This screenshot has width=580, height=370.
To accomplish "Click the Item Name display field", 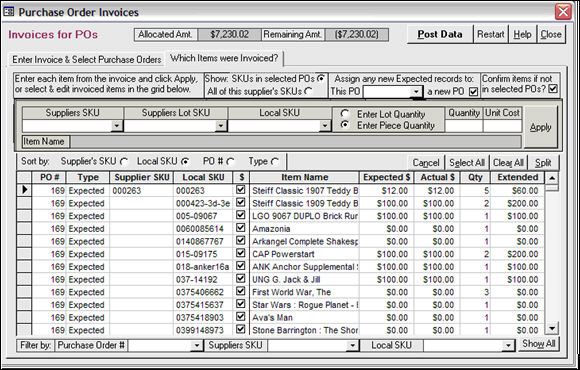I will 296,142.
